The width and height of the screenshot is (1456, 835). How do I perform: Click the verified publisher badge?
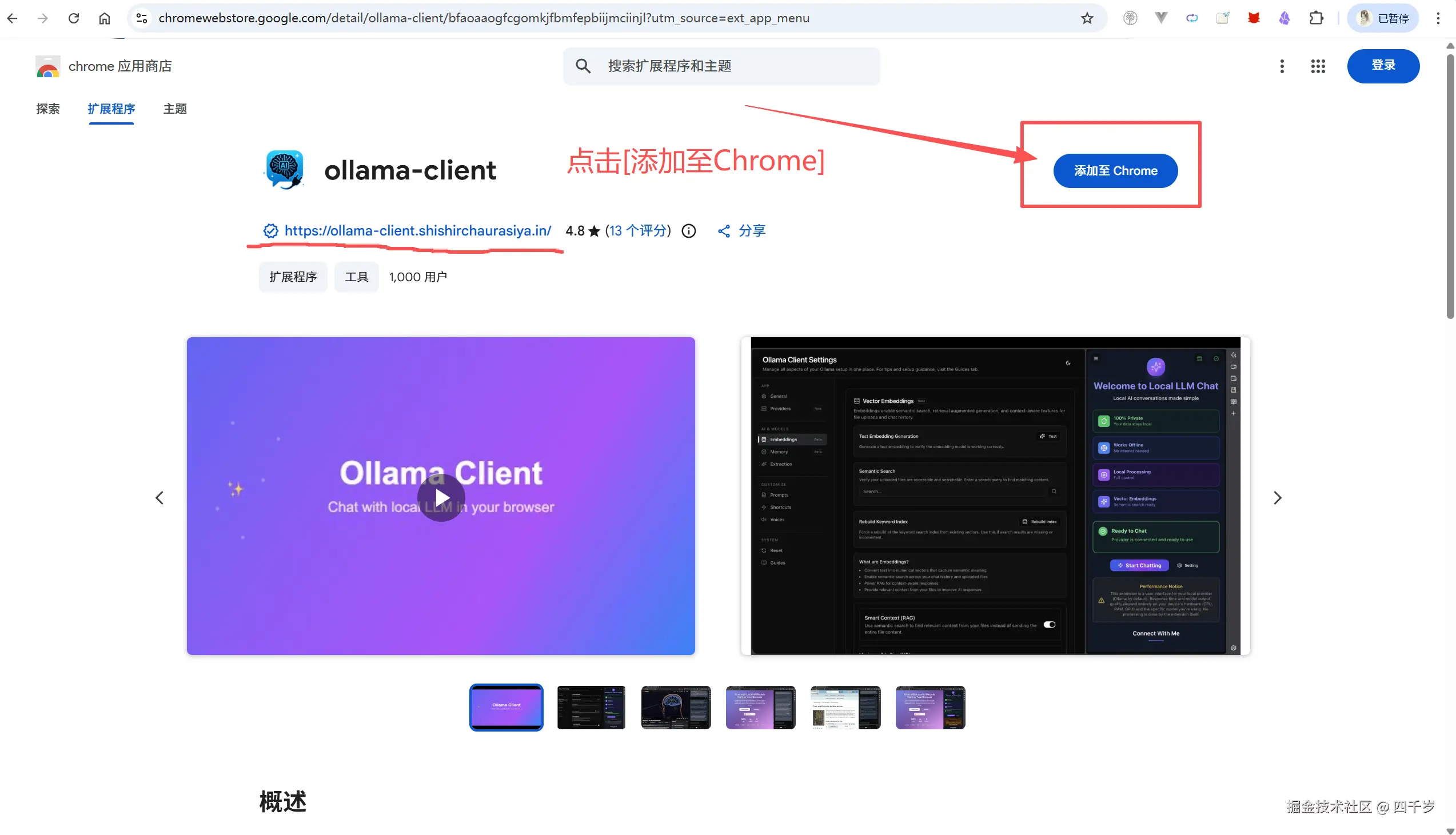270,230
